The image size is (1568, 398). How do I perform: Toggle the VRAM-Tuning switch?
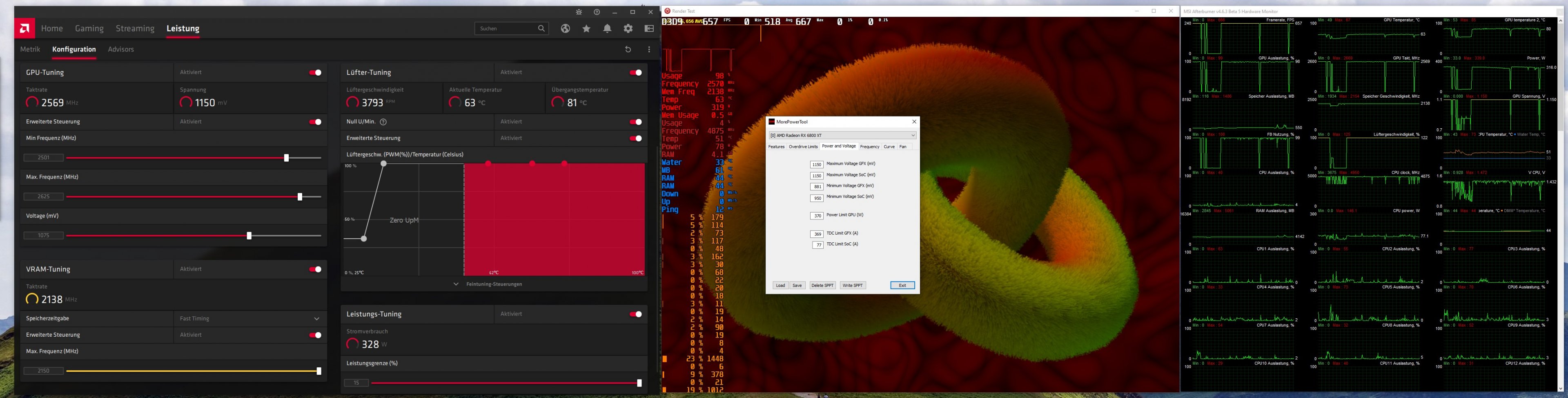click(315, 269)
